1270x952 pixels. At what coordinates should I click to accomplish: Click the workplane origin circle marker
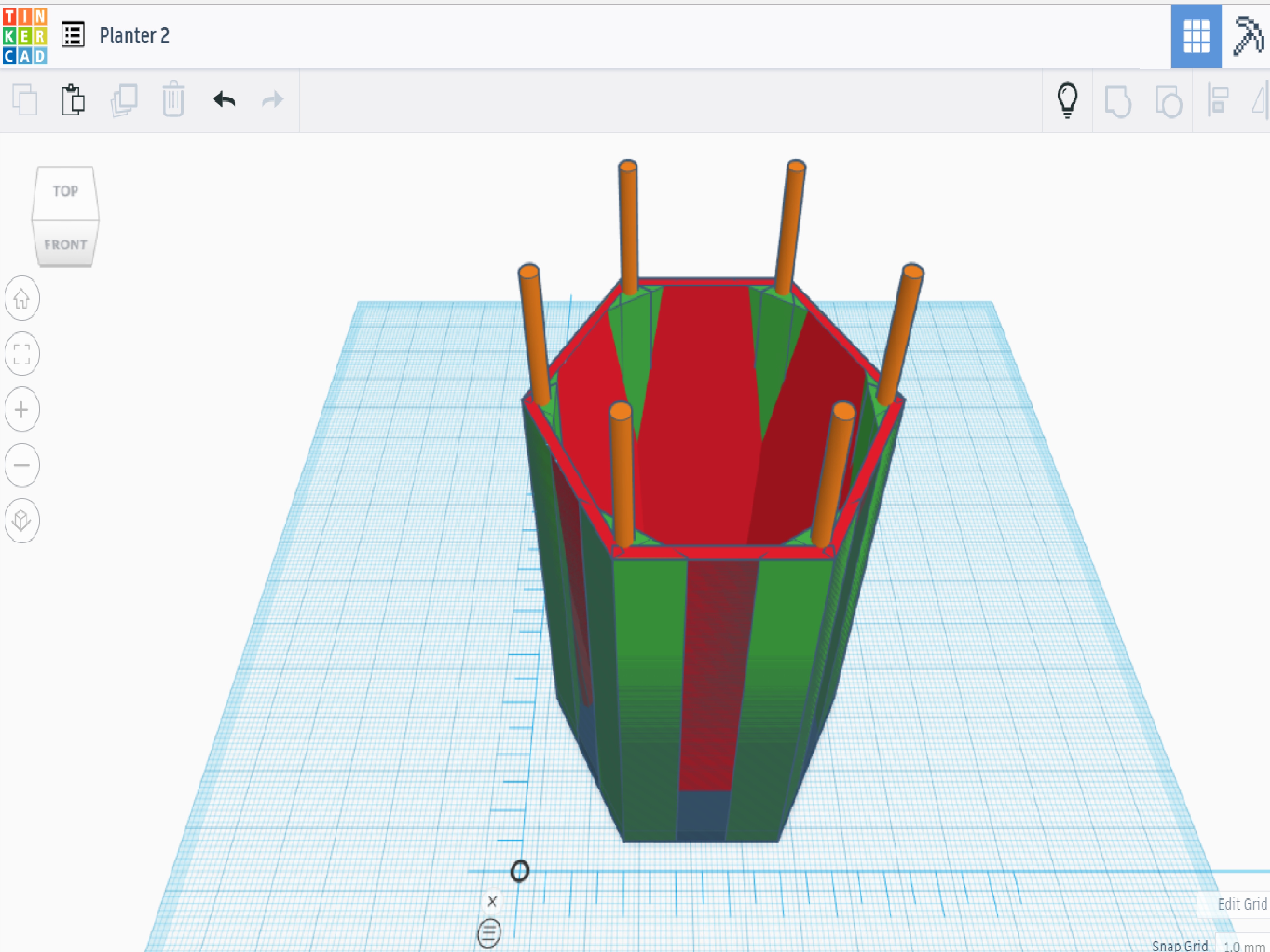(520, 871)
